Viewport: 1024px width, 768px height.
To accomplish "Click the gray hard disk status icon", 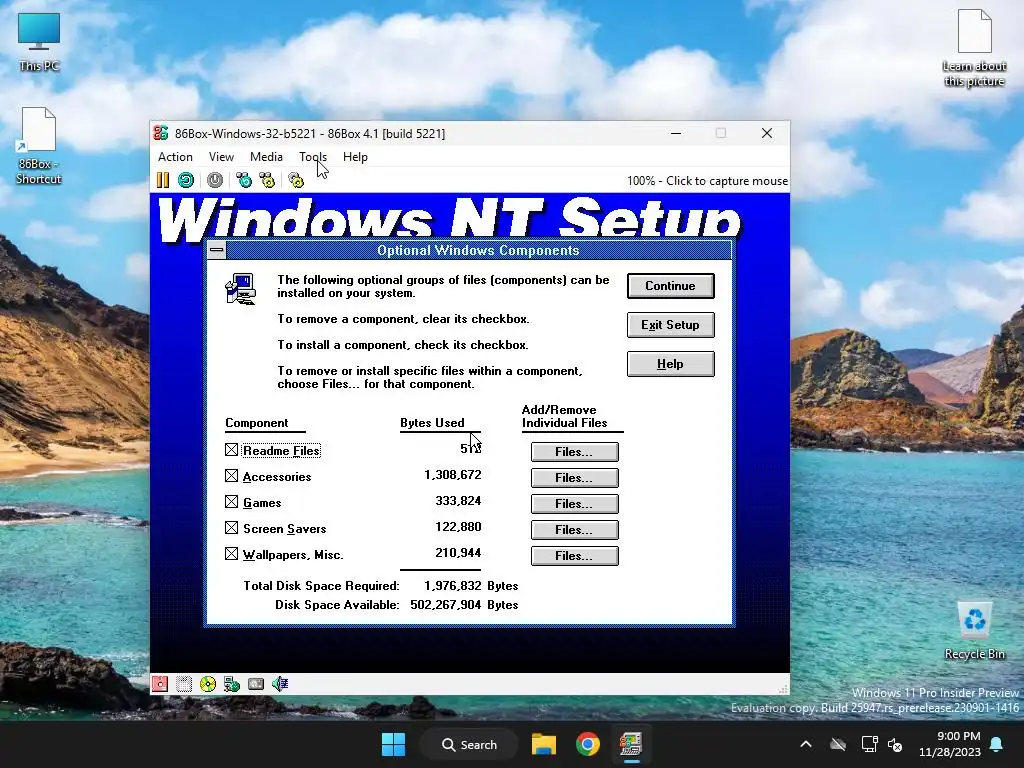I will tap(256, 684).
